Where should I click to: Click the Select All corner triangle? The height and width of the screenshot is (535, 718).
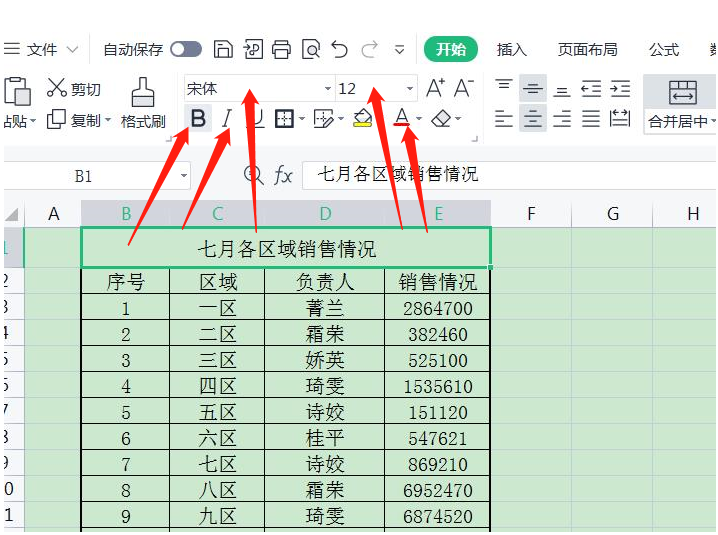[11, 214]
